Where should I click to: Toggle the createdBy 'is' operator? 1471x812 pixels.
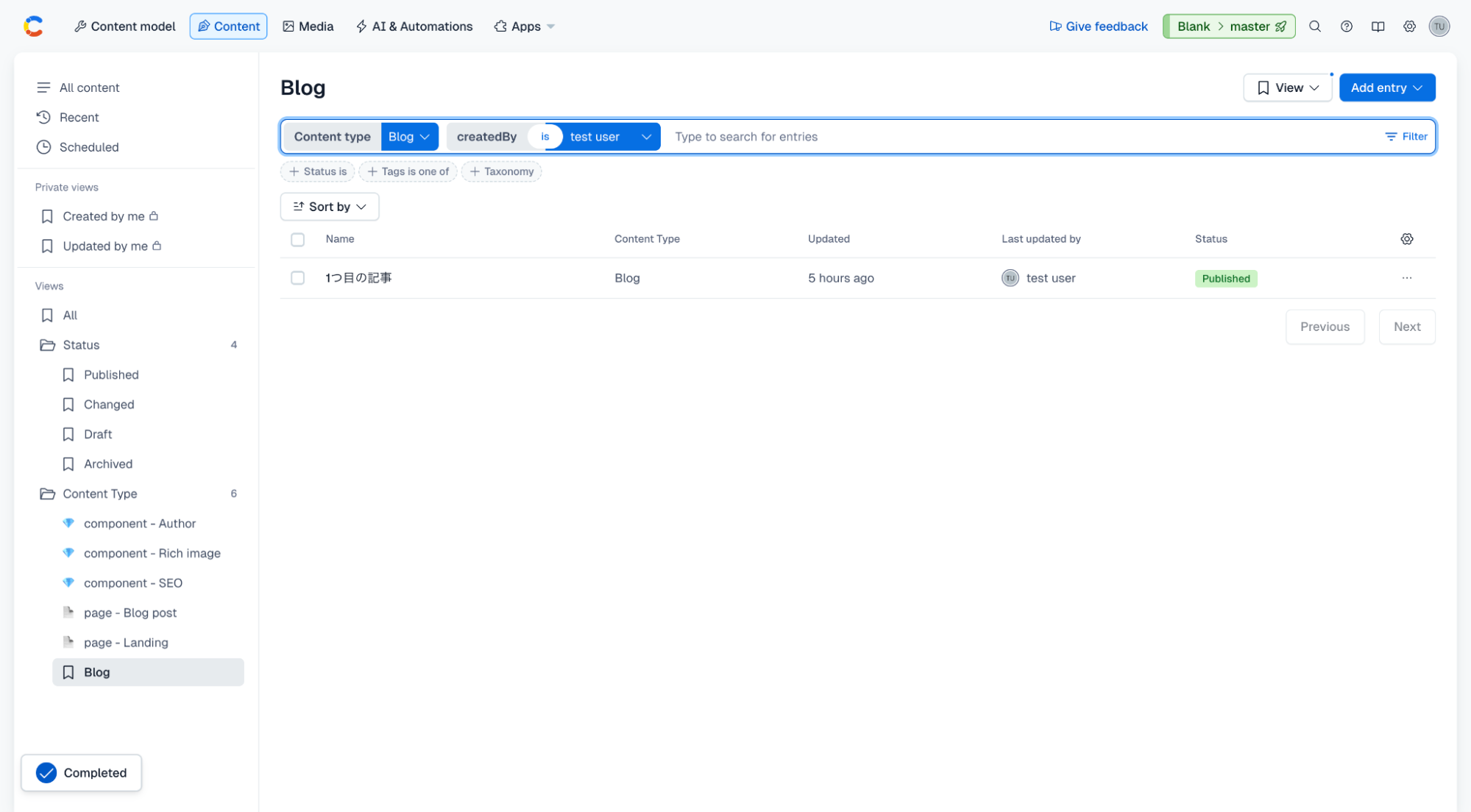point(545,137)
